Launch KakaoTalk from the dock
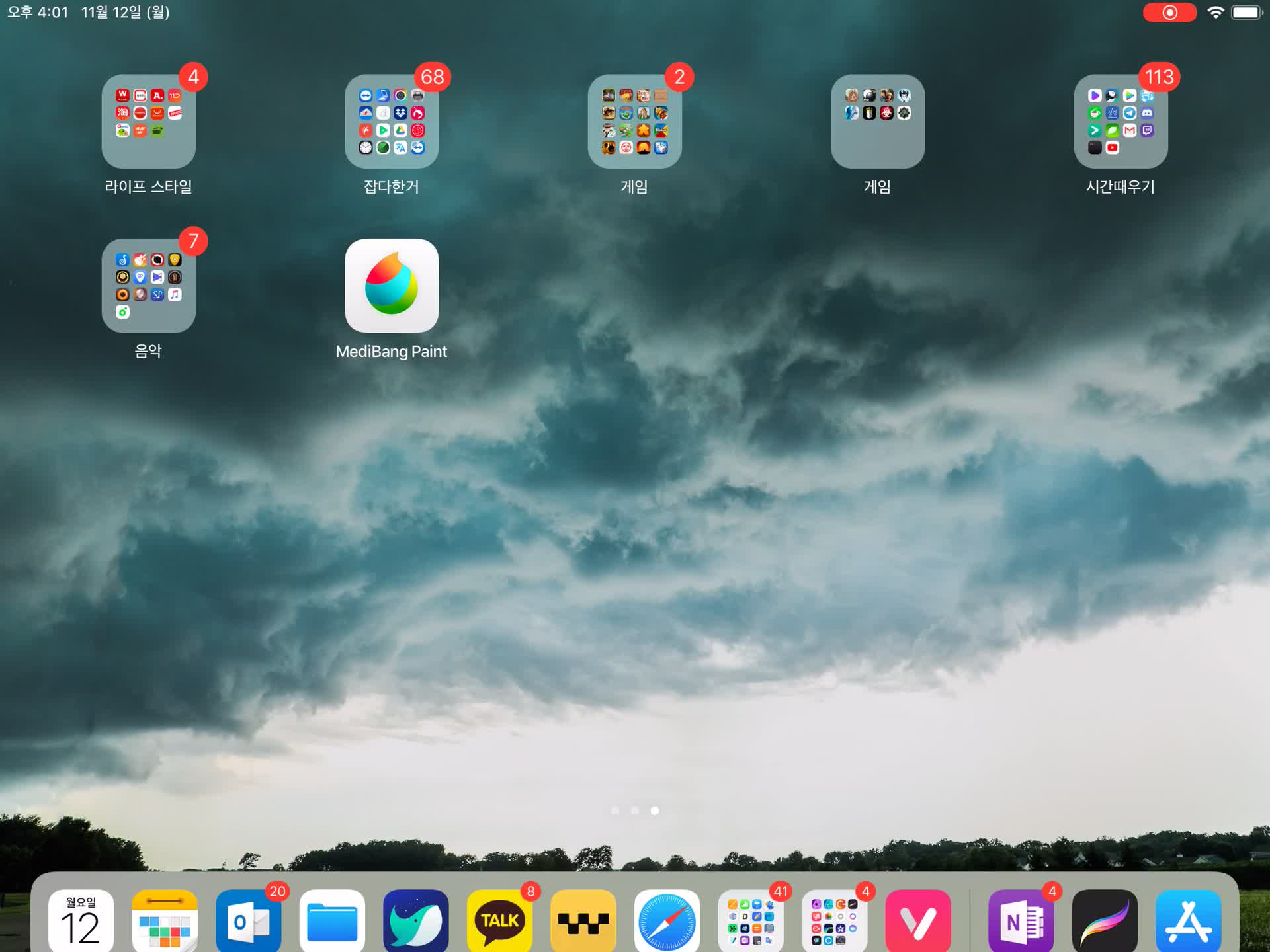 click(499, 920)
